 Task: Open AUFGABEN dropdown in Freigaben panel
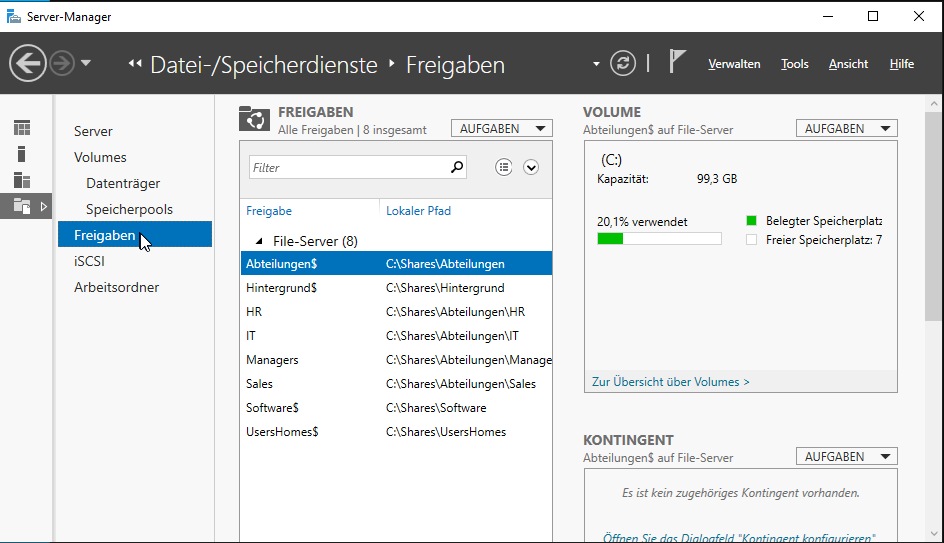(x=502, y=128)
